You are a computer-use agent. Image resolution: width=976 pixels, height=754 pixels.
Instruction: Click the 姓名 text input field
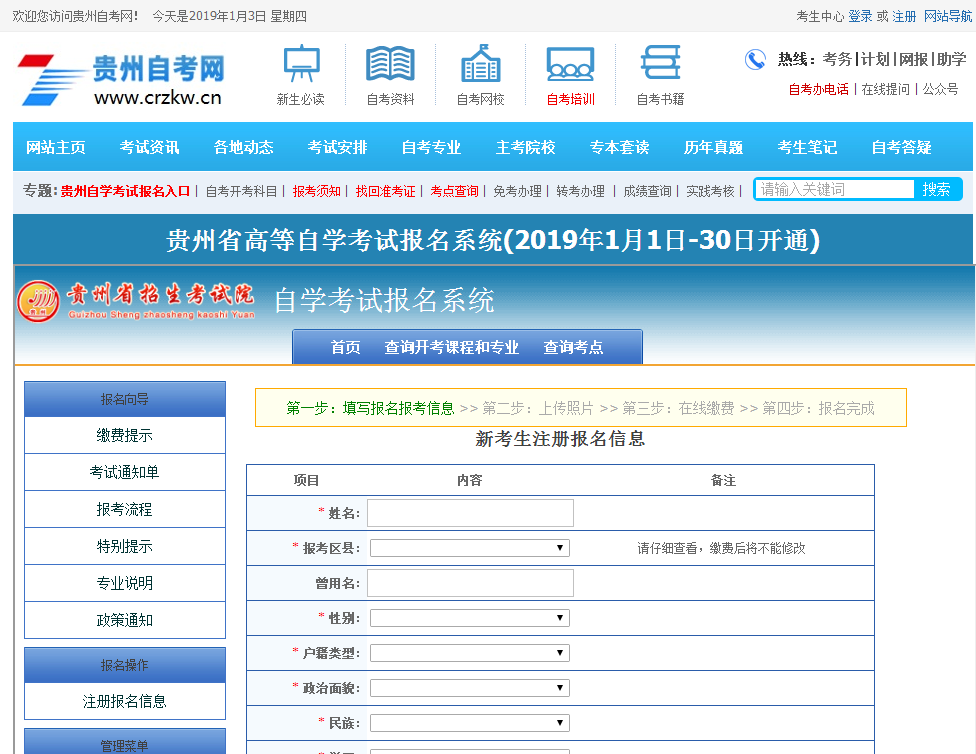470,513
